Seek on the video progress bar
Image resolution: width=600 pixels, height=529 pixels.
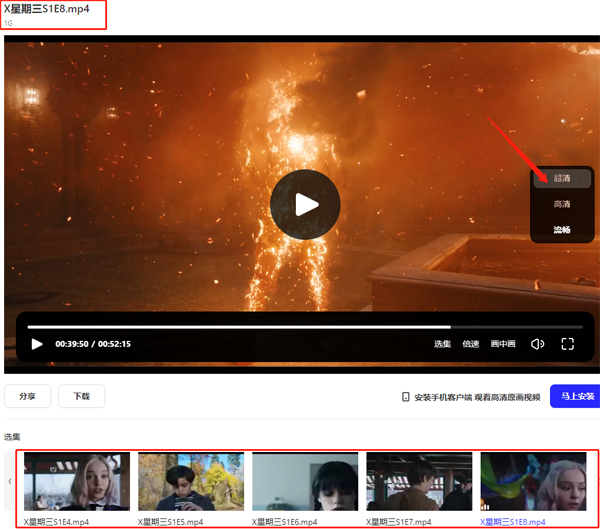coord(305,327)
